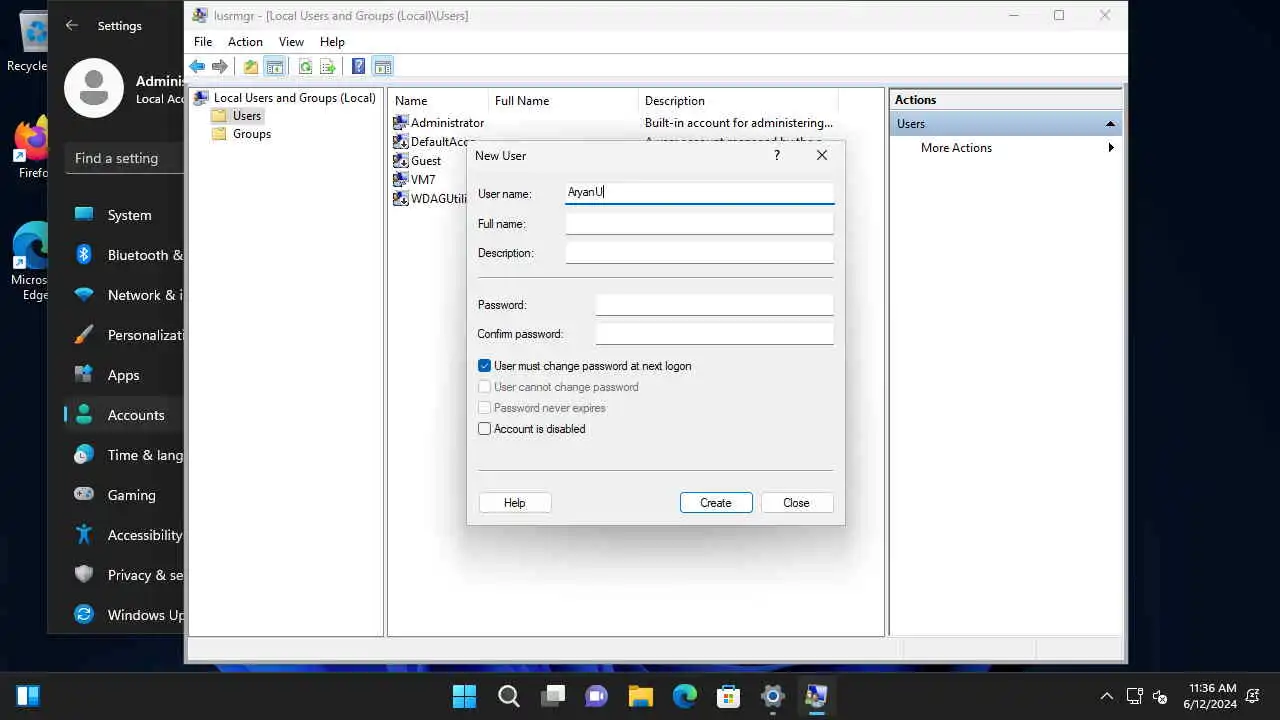Click the Full name input field
1280x720 pixels.
tap(700, 224)
